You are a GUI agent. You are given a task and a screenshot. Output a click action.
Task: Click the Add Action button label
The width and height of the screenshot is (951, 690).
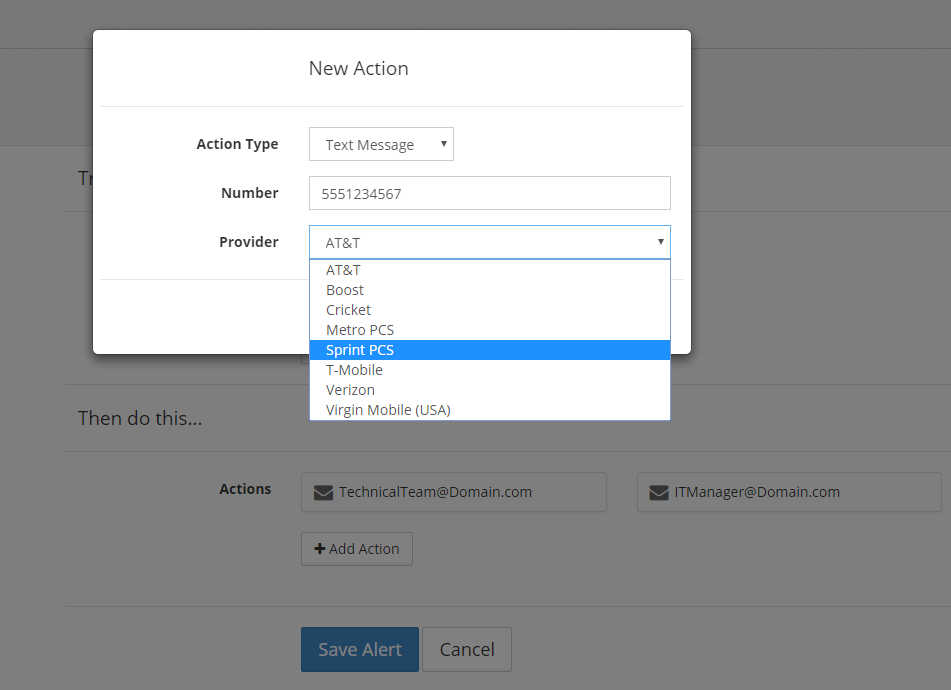(364, 549)
